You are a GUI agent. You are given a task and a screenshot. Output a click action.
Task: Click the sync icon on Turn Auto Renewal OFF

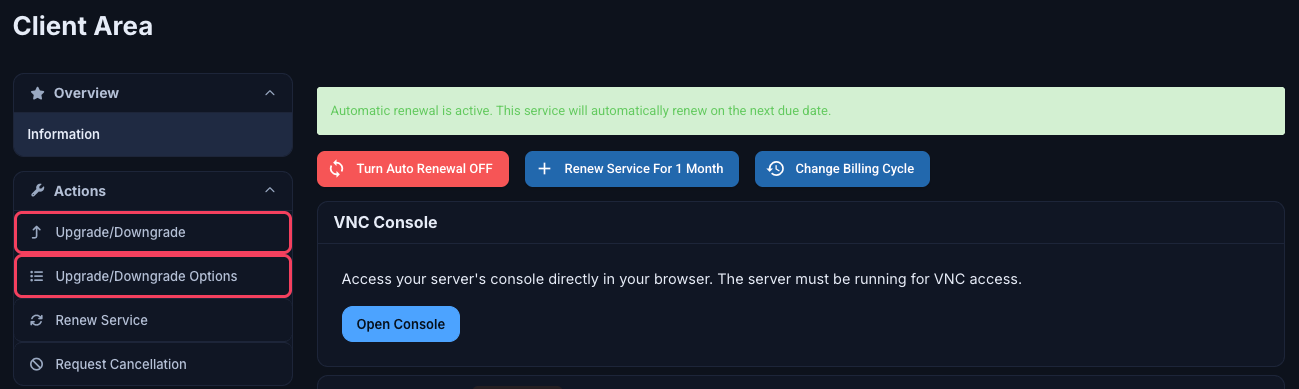(337, 169)
